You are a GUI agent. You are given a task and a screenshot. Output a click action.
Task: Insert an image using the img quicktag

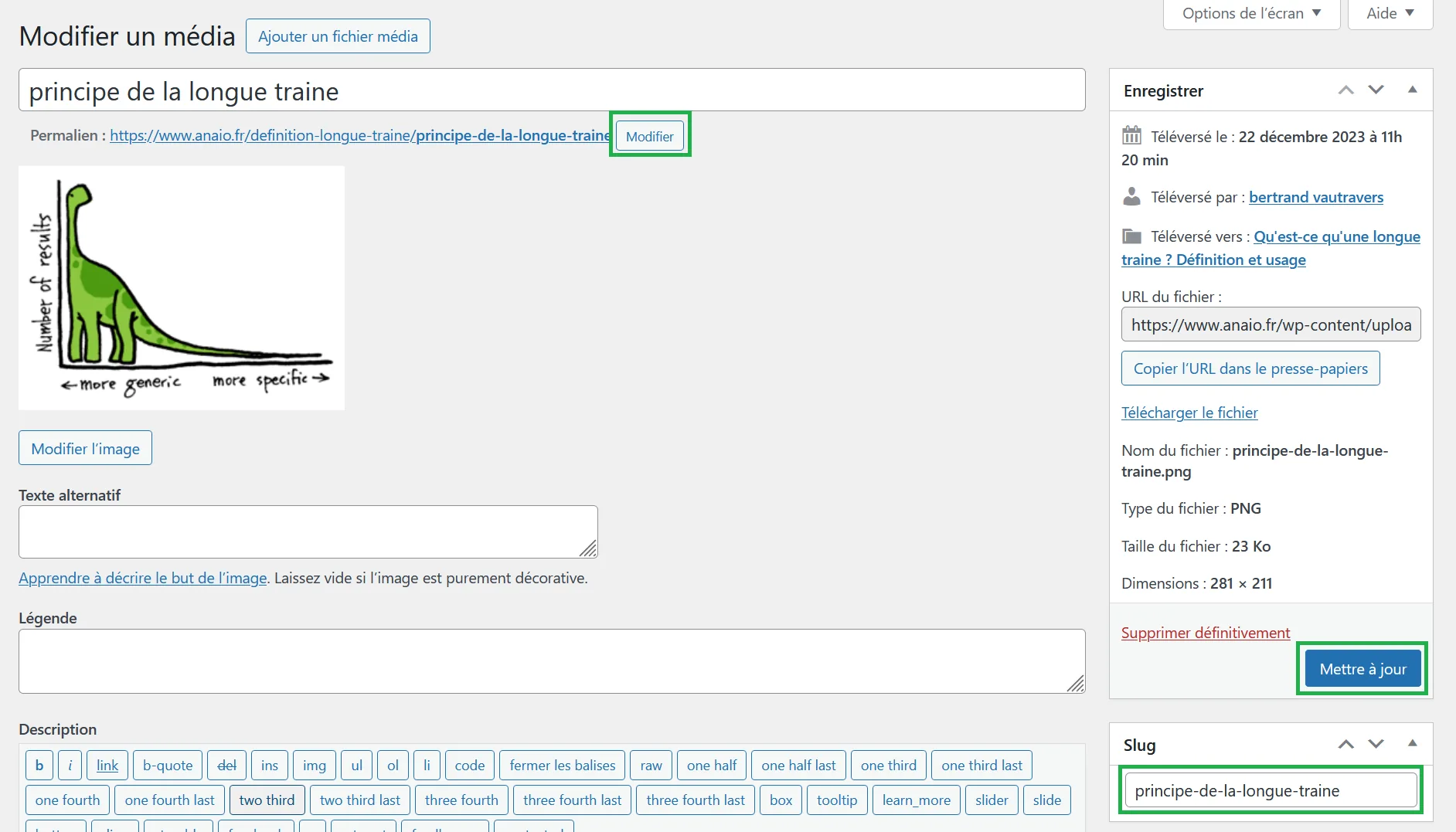coord(314,765)
